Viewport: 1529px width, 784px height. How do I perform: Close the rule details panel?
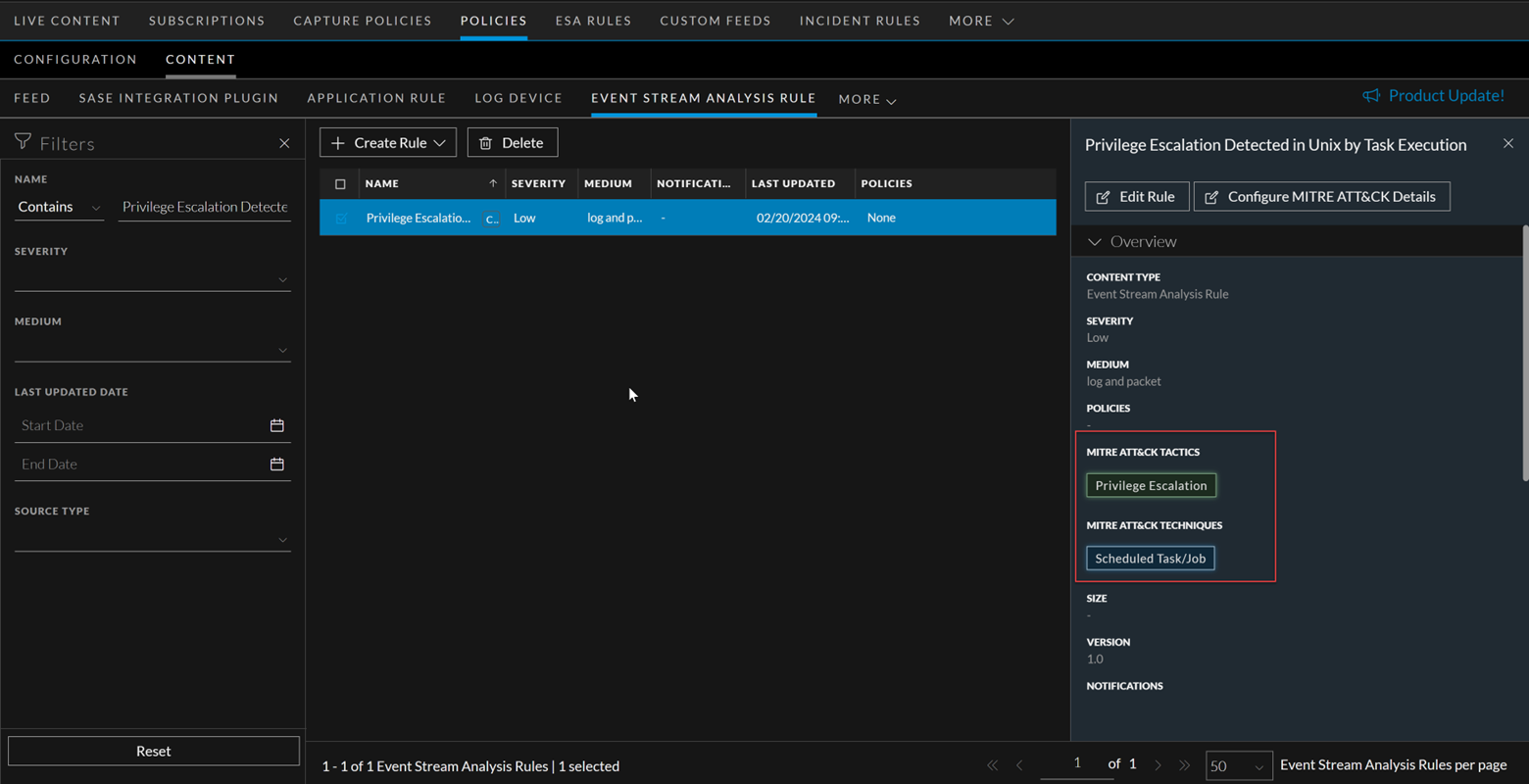click(x=1507, y=144)
